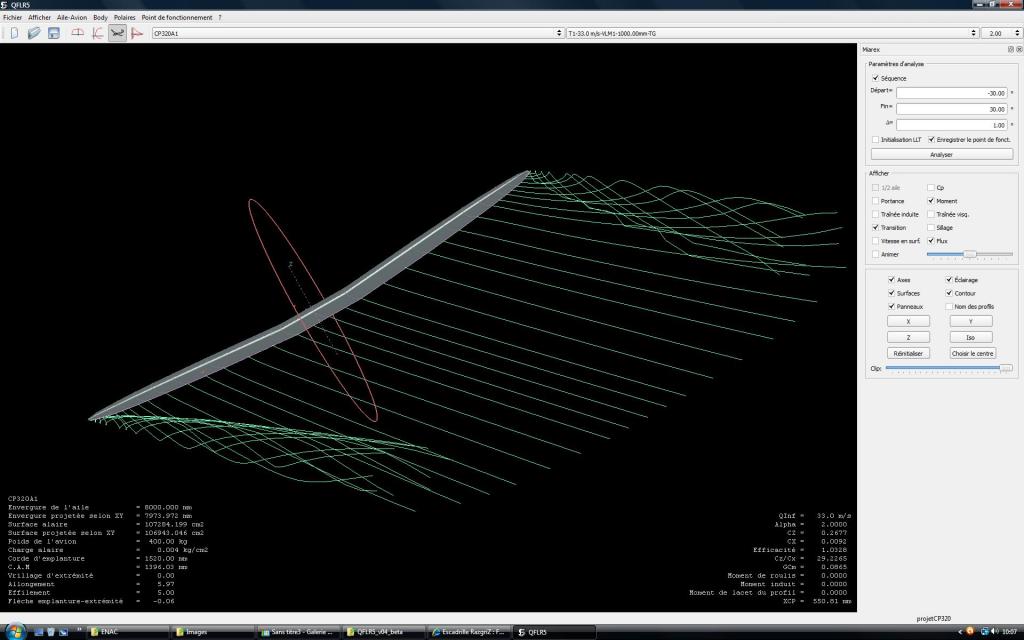Open the CP320A1 wing selection dropdown
Viewport: 1024px width, 640px height.
click(x=357, y=33)
